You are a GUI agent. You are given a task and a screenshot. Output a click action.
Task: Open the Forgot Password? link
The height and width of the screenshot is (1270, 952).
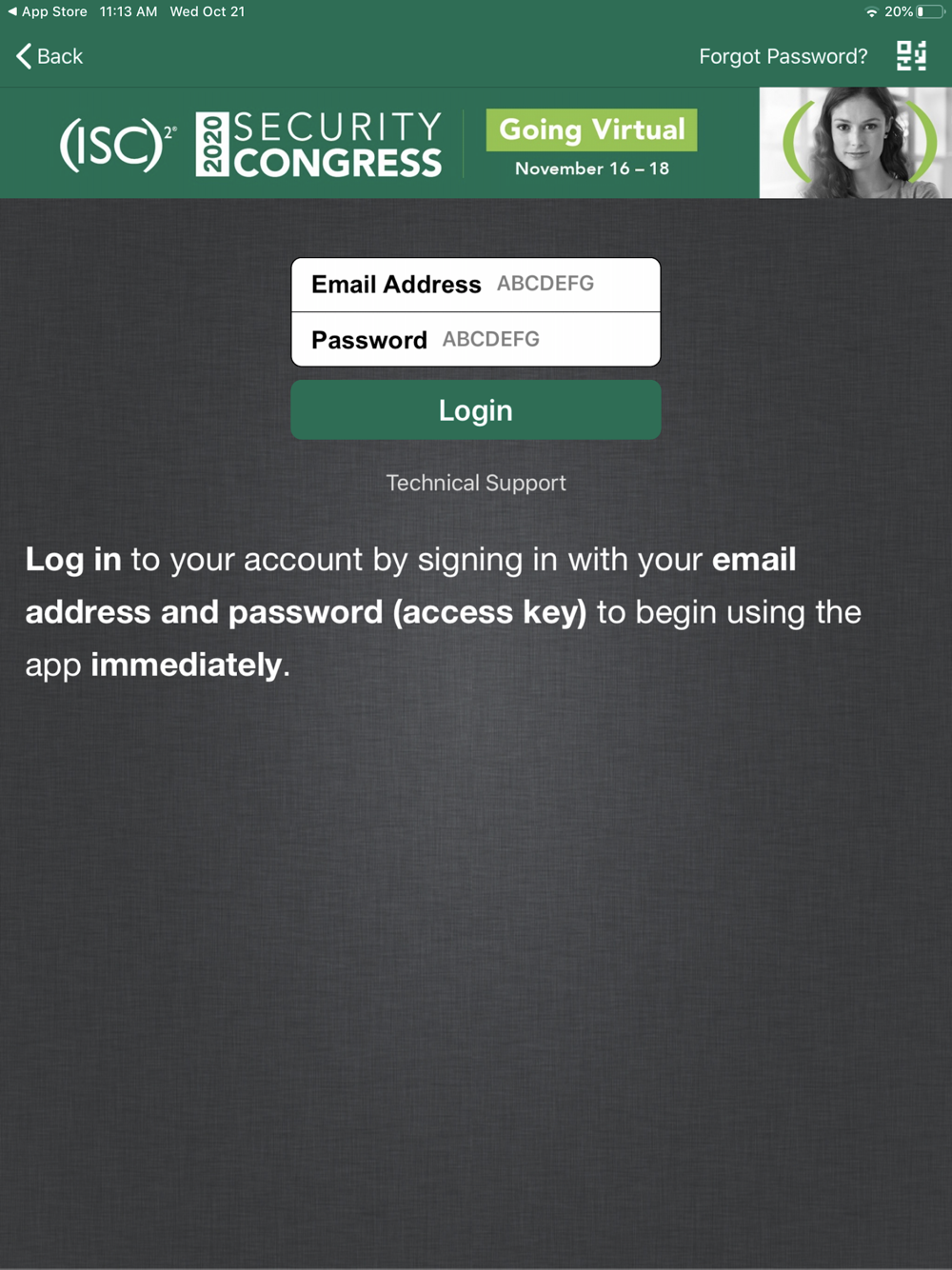click(x=783, y=56)
